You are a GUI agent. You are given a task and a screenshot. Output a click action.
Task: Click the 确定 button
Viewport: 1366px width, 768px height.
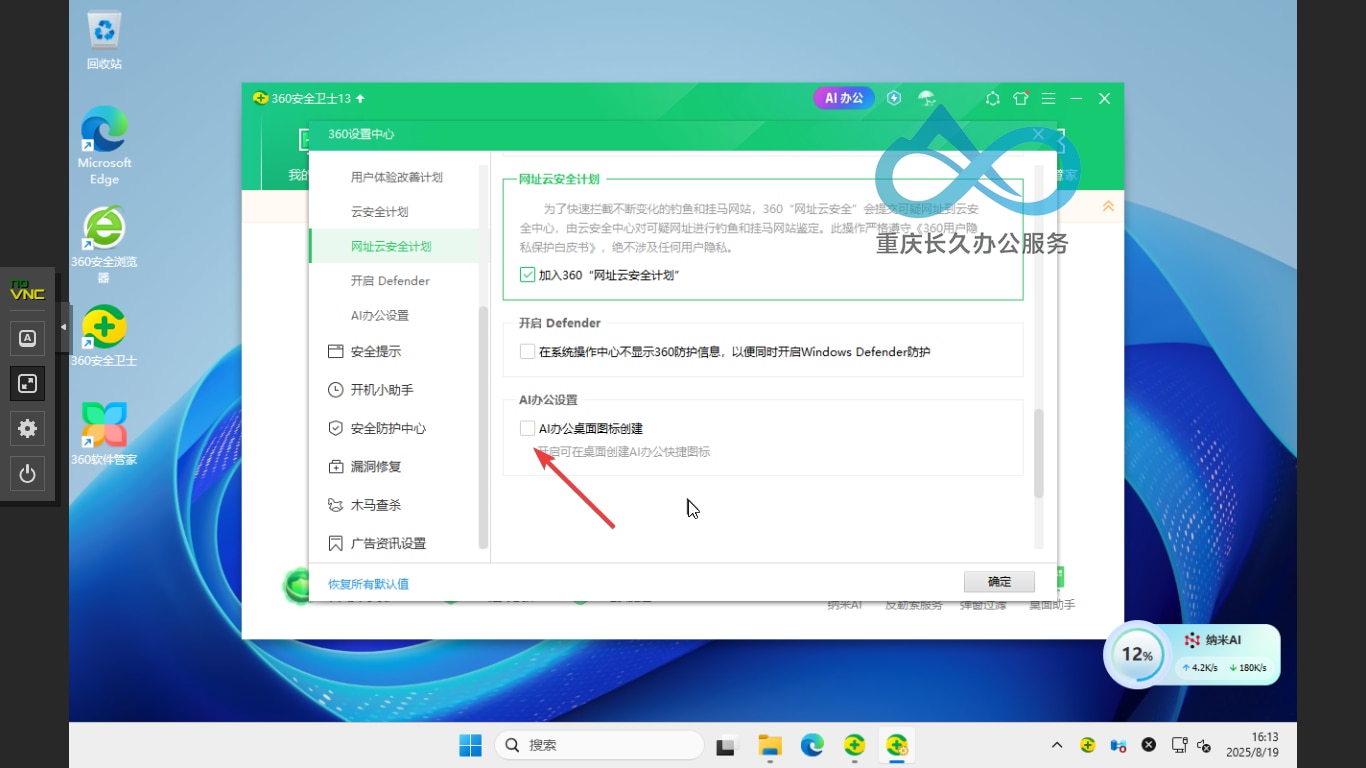[999, 582]
